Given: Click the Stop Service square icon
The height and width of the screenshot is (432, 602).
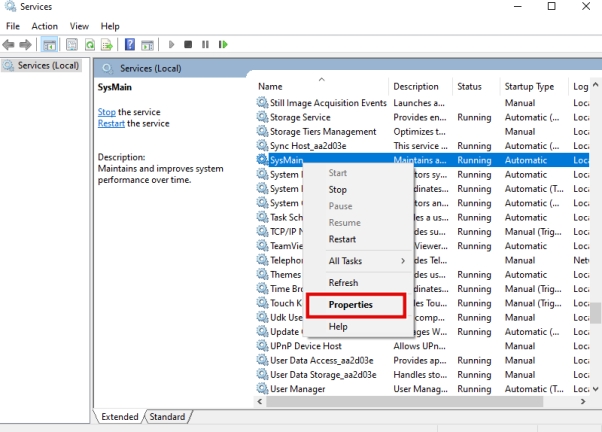Looking at the screenshot, I should click(189, 45).
